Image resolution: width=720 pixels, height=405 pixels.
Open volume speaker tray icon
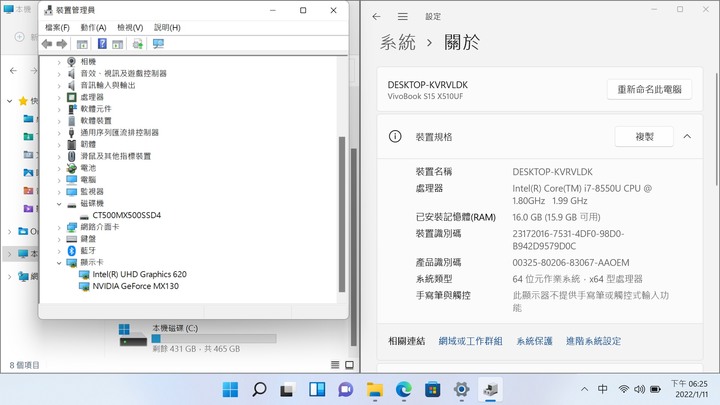coord(639,389)
